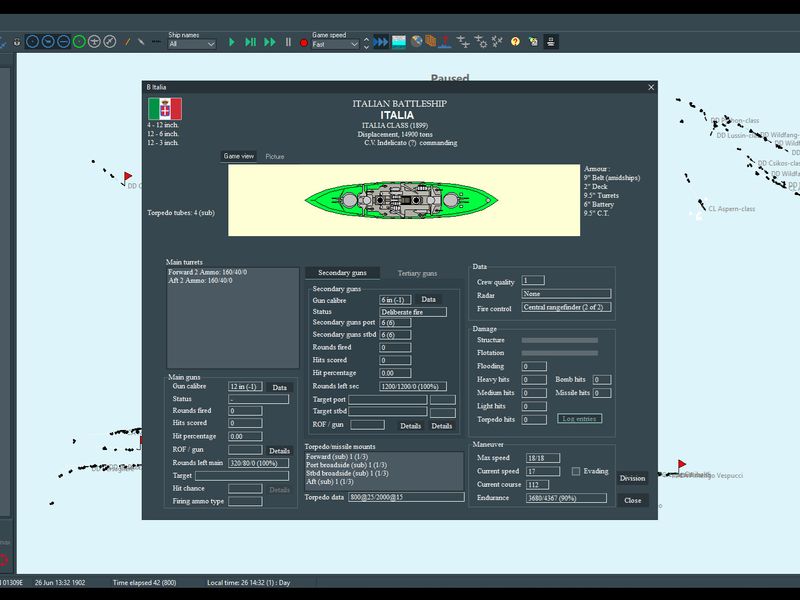Click the compass arrow circle icon
This screenshot has width=800, height=600.
pyautogui.click(x=110, y=42)
